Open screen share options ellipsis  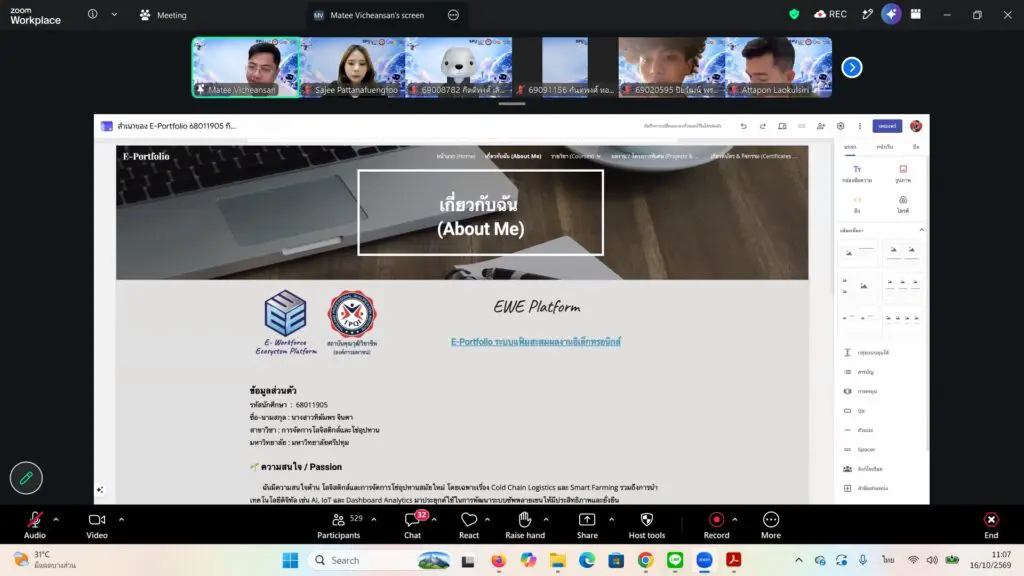coord(453,15)
